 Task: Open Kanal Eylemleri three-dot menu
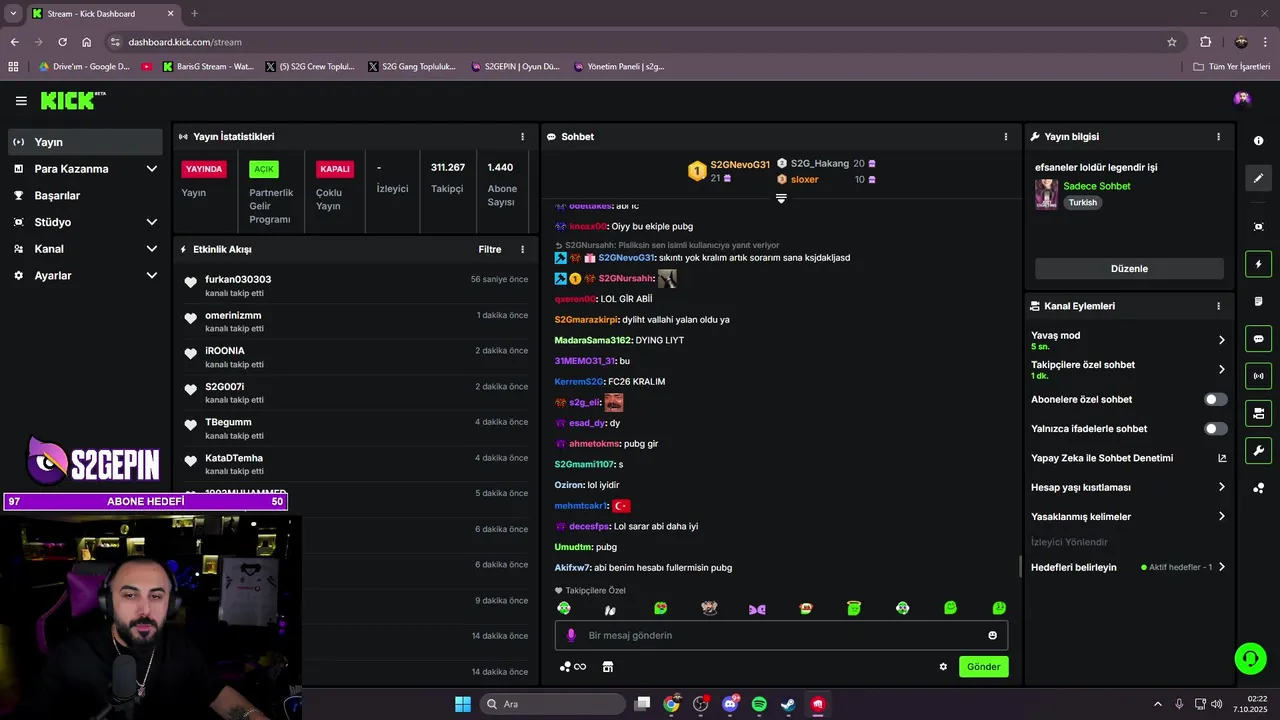pos(1218,306)
